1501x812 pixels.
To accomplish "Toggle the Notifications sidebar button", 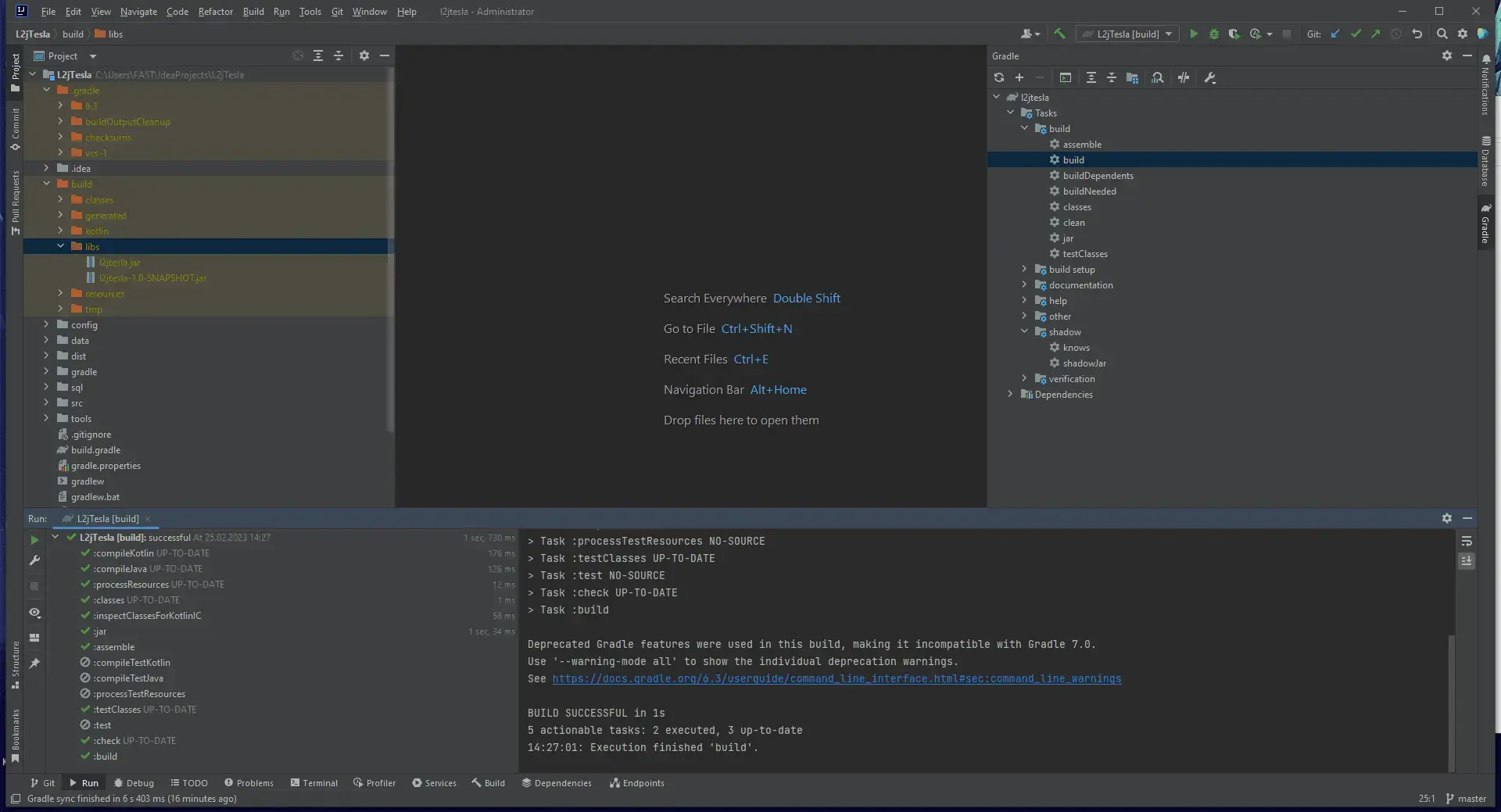I will pos(1485,86).
